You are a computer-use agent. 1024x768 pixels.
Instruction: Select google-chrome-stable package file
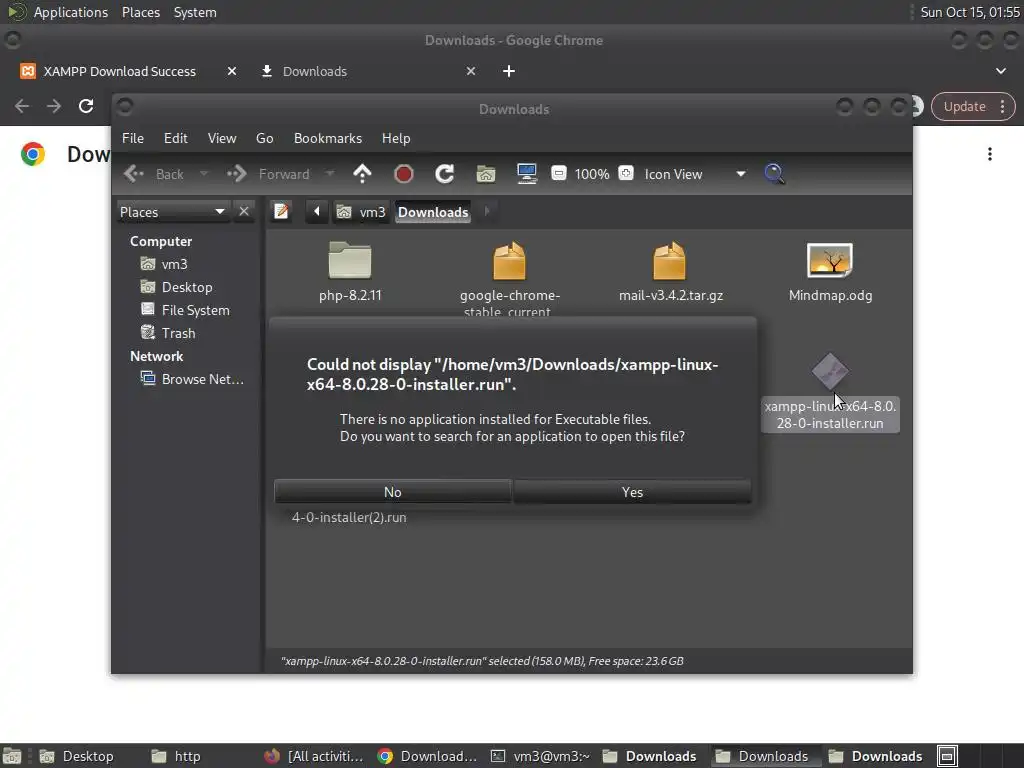tap(509, 279)
